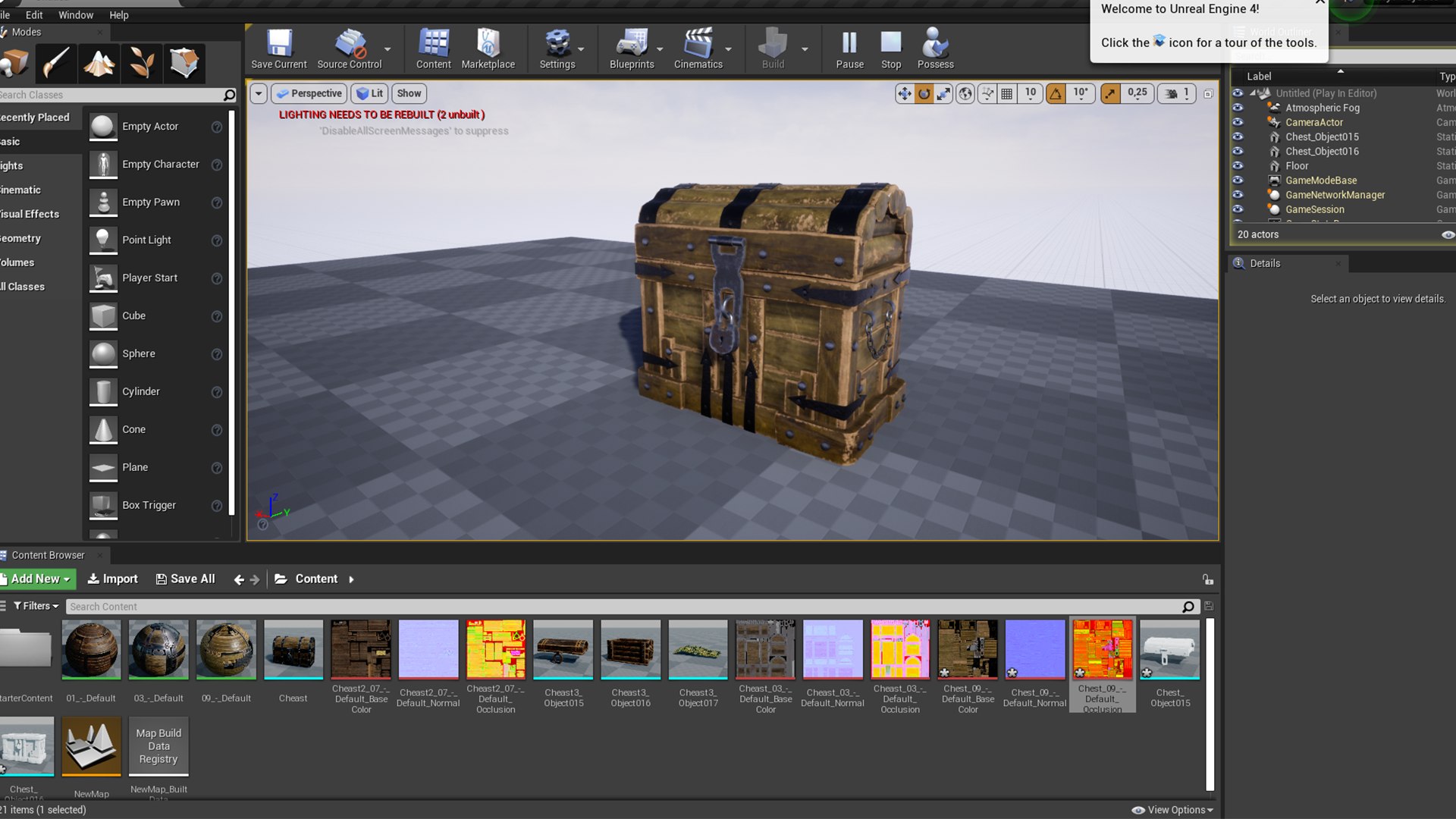Switch to the Content Browser tab
Image resolution: width=1456 pixels, height=819 pixels.
pyautogui.click(x=47, y=555)
